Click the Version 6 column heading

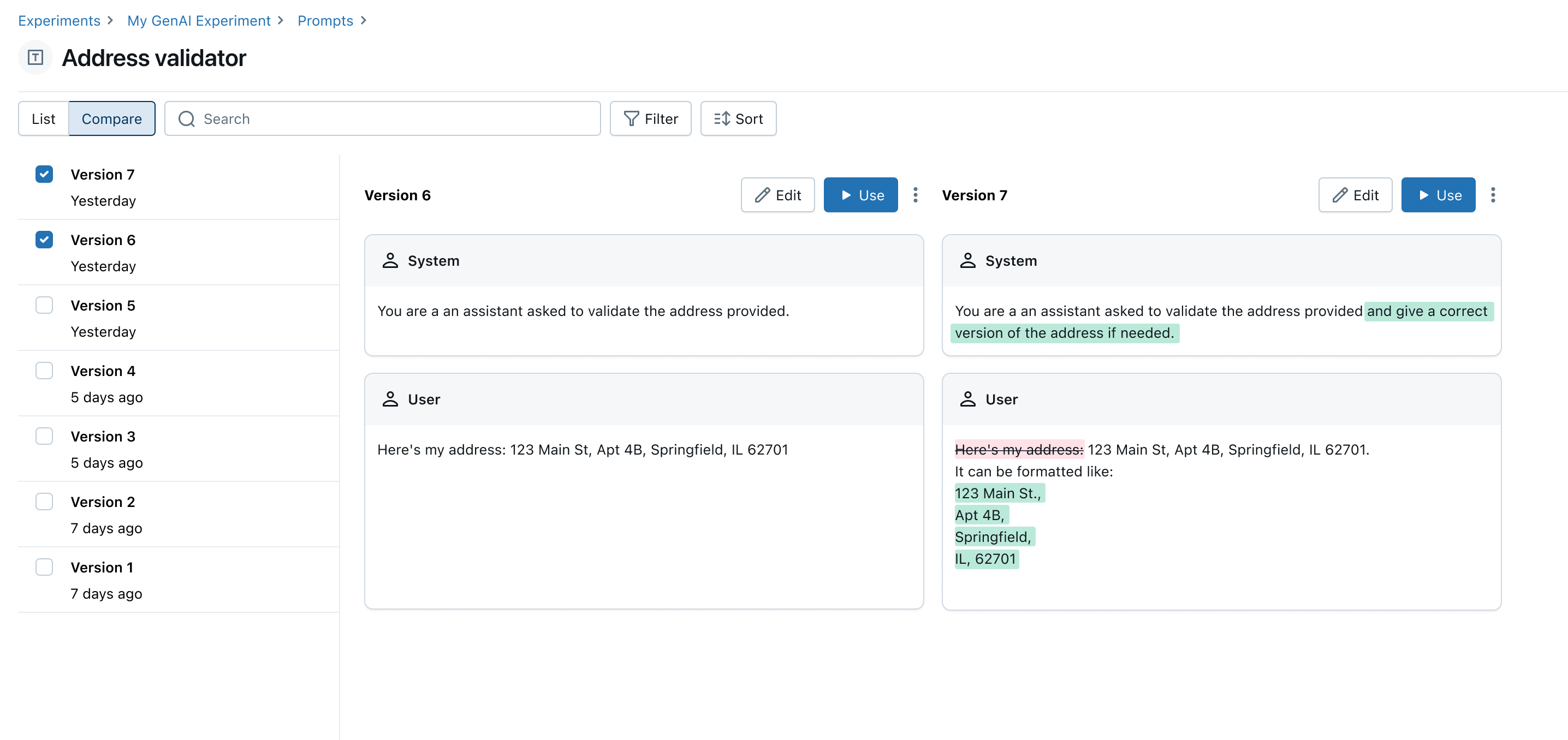pos(397,195)
